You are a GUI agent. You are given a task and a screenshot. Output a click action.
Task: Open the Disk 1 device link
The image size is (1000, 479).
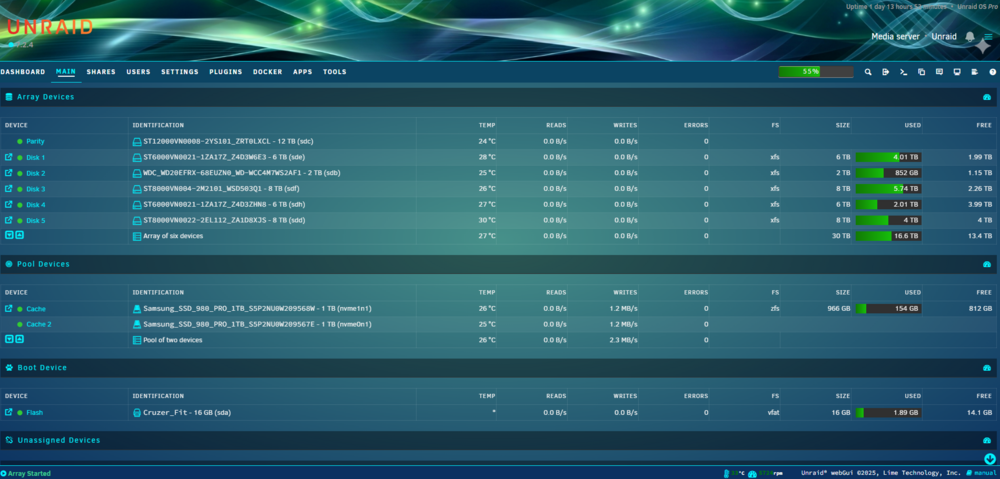click(x=36, y=157)
